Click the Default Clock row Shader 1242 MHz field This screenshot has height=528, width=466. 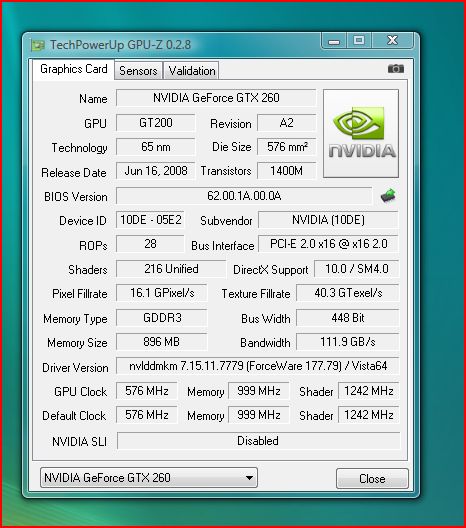coord(369,415)
